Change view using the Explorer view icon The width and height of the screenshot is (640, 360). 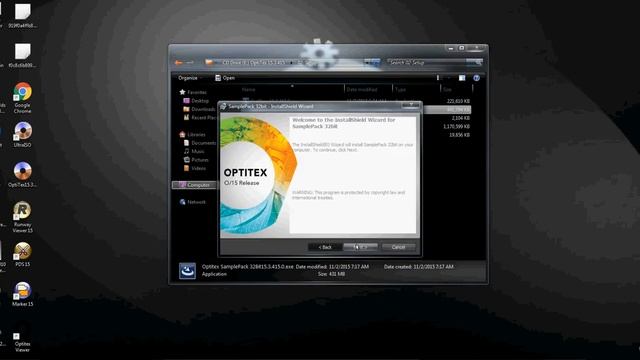438,78
